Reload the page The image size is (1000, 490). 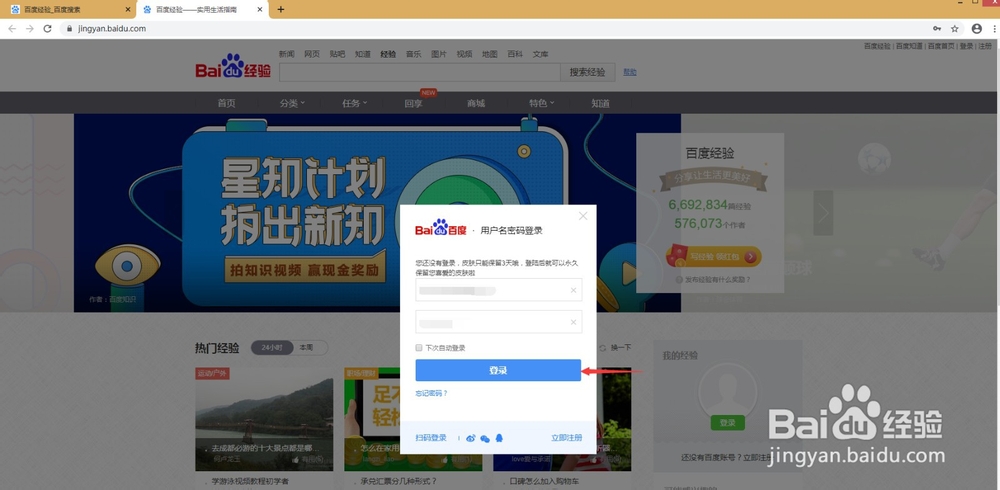(x=47, y=29)
